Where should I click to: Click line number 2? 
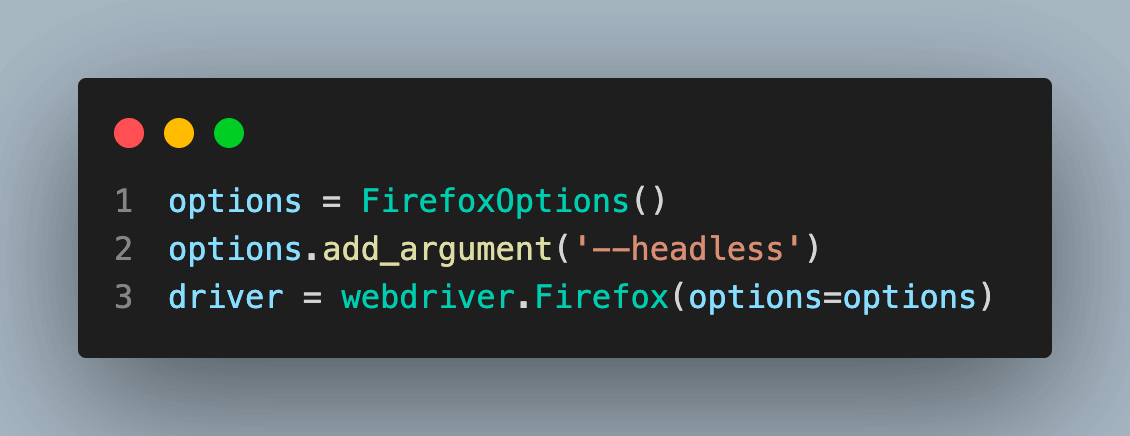(x=124, y=249)
